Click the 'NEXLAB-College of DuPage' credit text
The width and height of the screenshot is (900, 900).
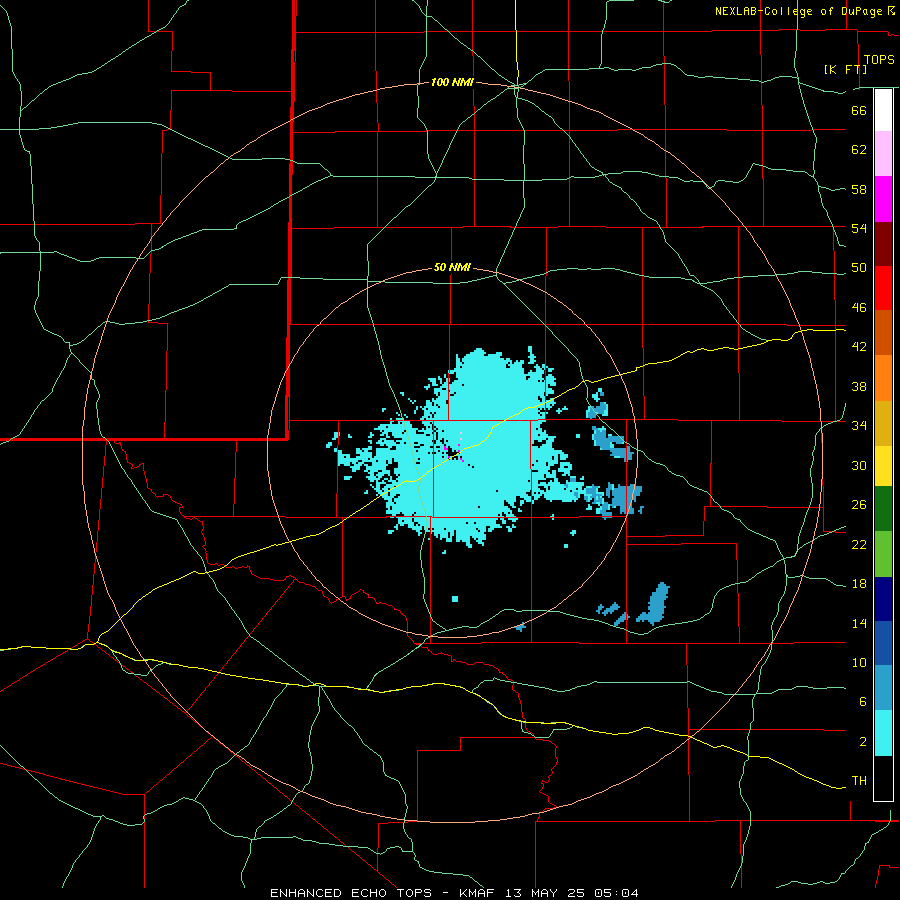pyautogui.click(x=798, y=11)
